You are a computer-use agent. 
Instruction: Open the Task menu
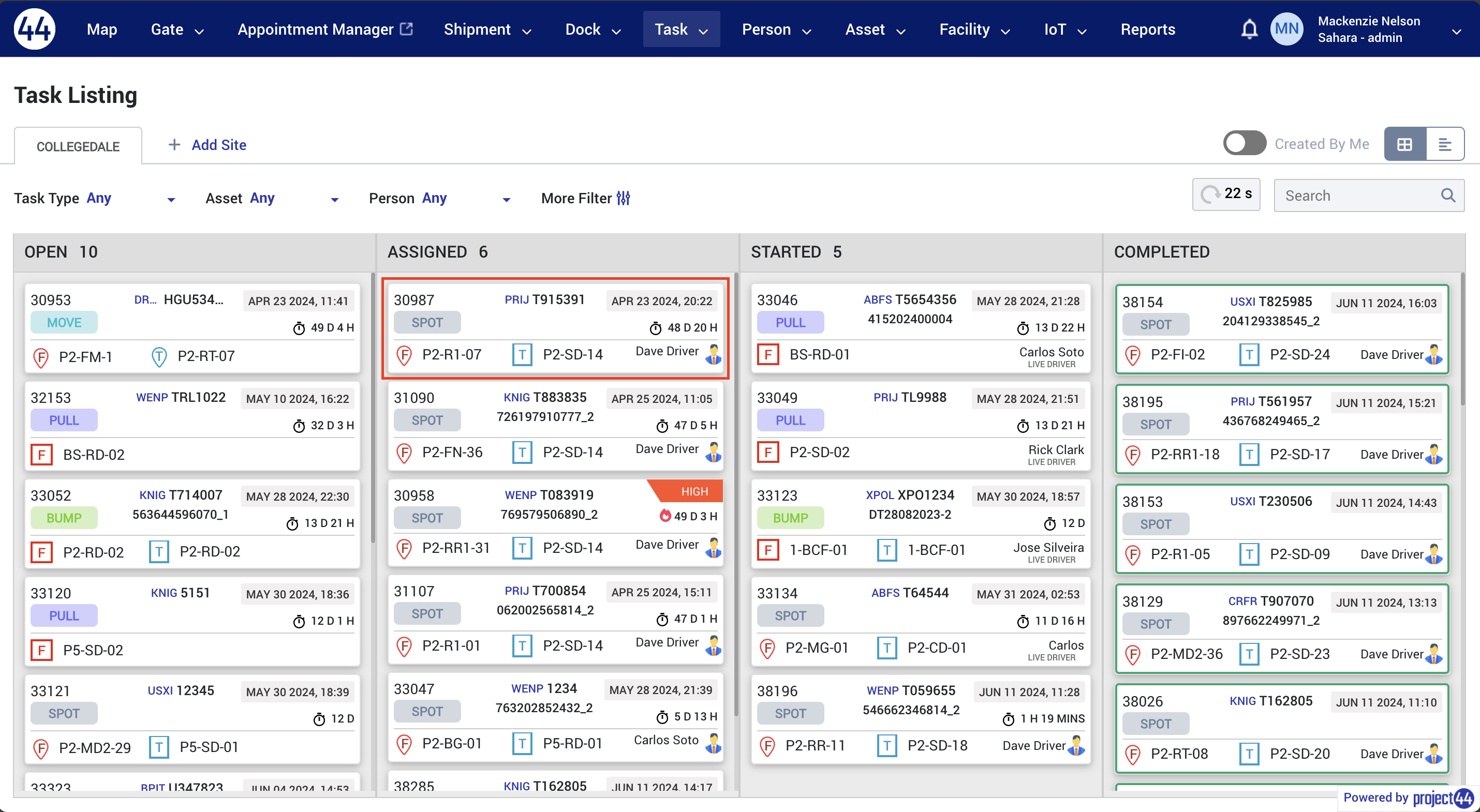682,29
